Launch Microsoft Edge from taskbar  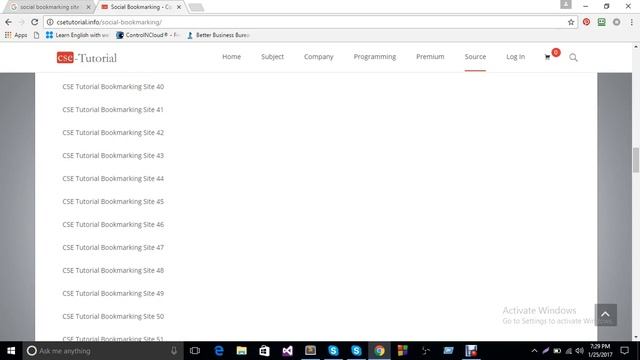click(219, 351)
